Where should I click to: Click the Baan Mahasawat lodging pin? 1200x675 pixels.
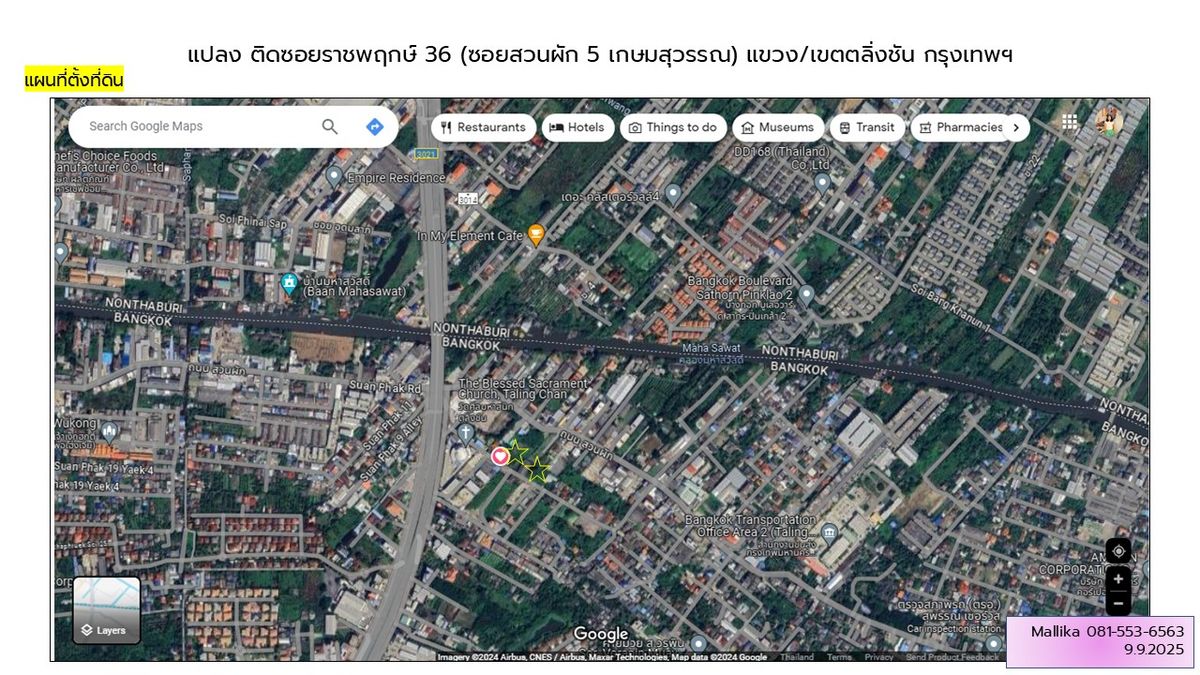coord(289,283)
